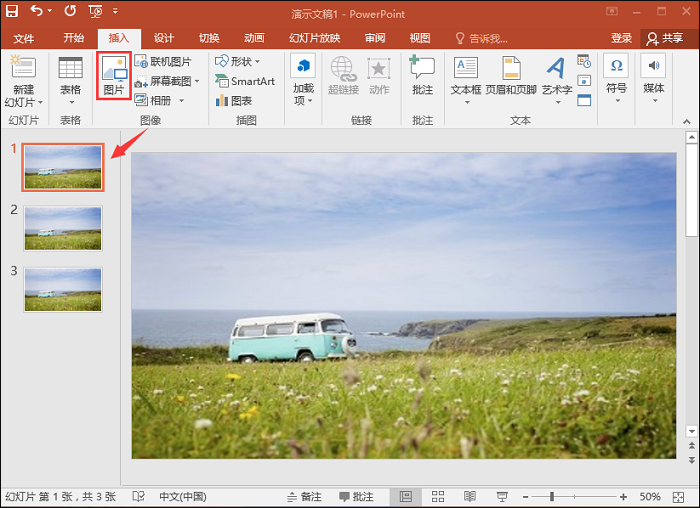Open the 形状 dropdown
The image size is (700, 508).
point(237,62)
